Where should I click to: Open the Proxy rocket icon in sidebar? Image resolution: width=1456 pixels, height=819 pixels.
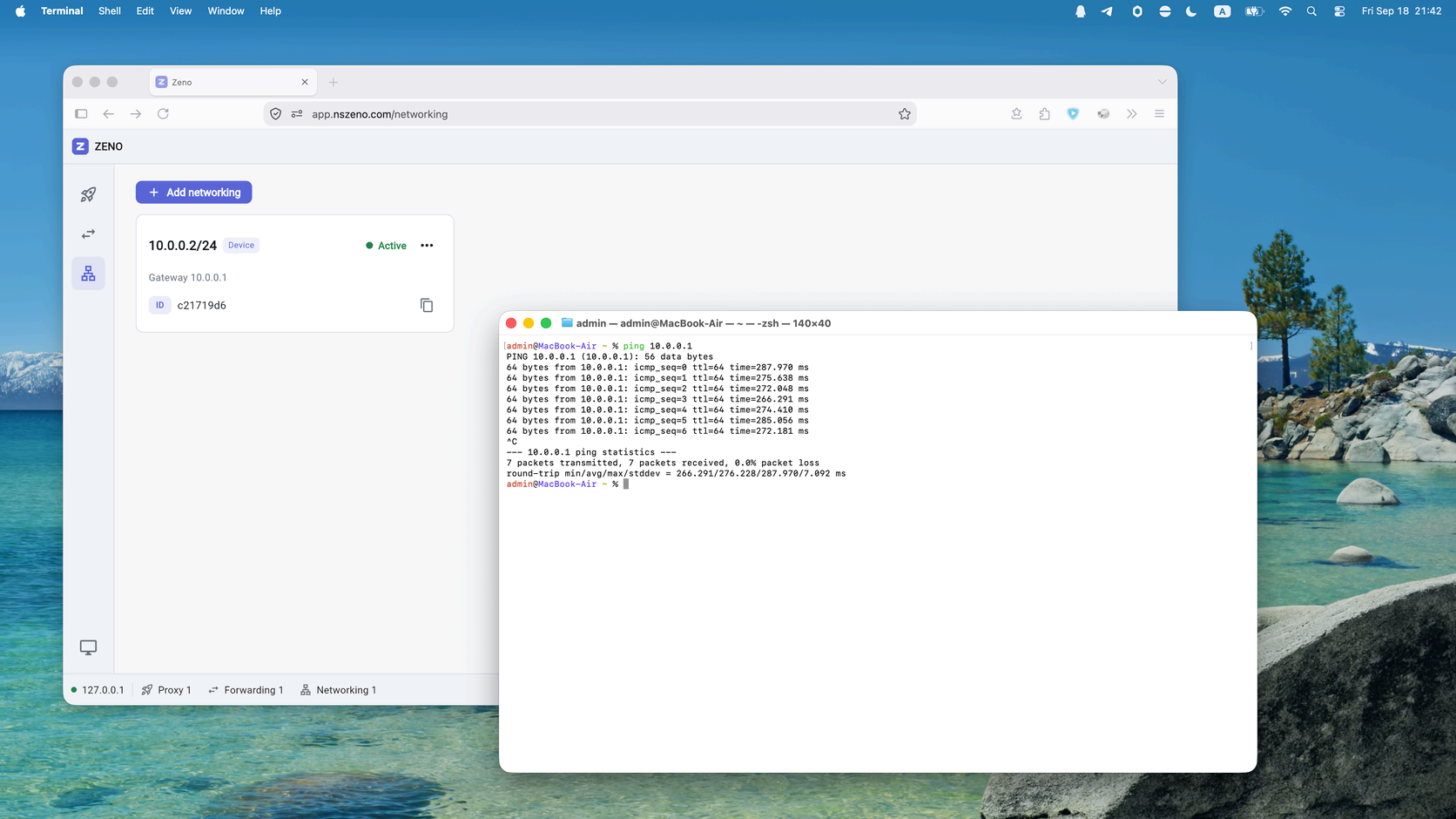pos(88,194)
